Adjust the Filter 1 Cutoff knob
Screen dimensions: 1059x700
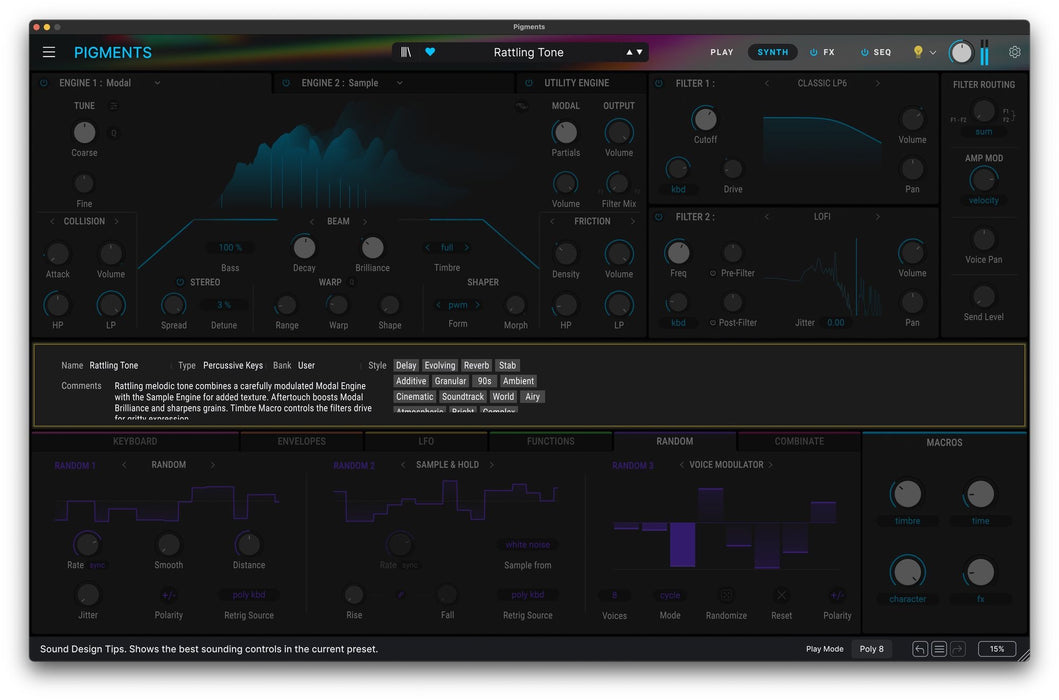pyautogui.click(x=705, y=119)
